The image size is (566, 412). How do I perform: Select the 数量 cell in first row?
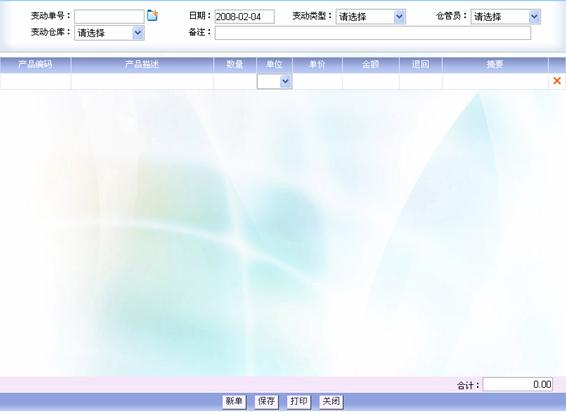point(235,82)
